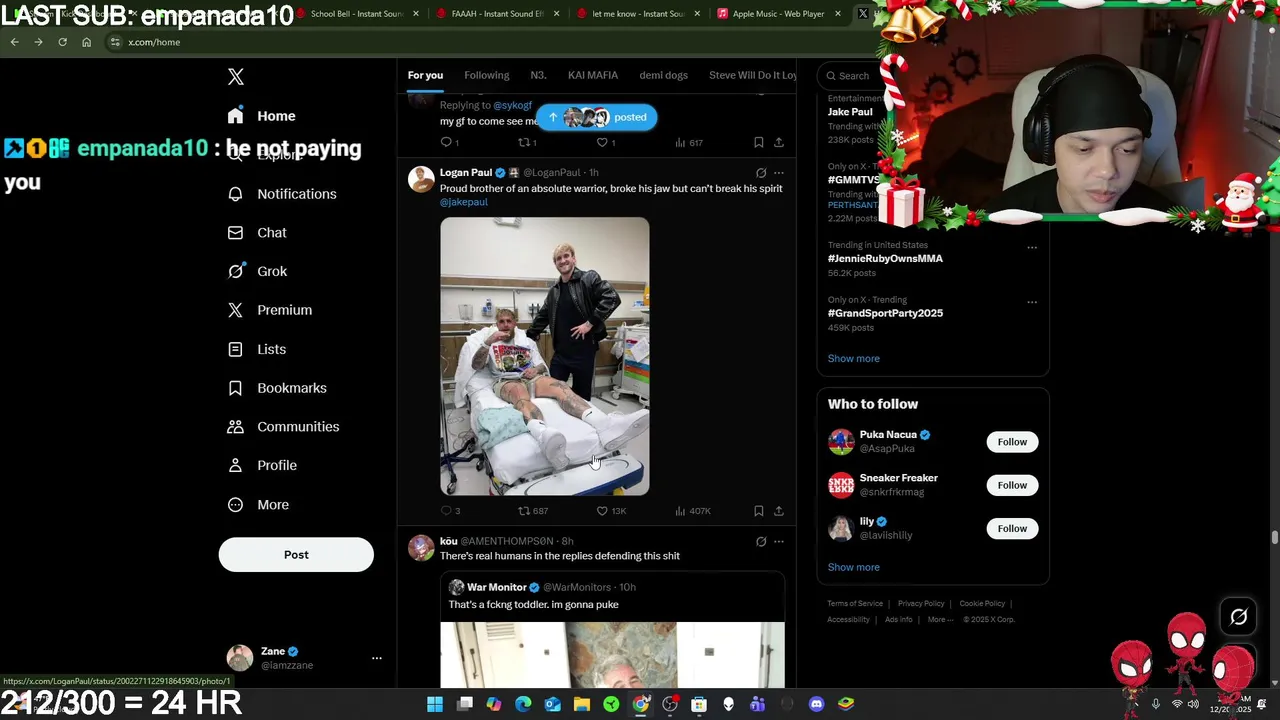Open the quoted War Monitor post
This screenshot has width=1280, height=720.
[x=612, y=630]
